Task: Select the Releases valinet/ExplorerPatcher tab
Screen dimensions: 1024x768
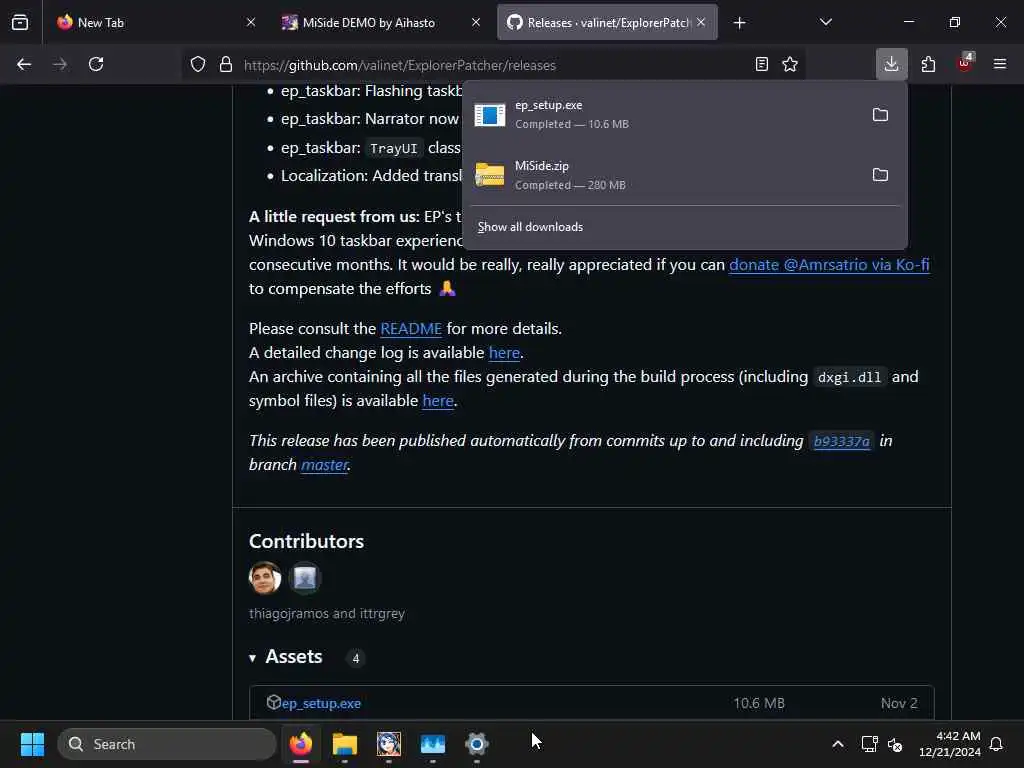Action: (607, 22)
